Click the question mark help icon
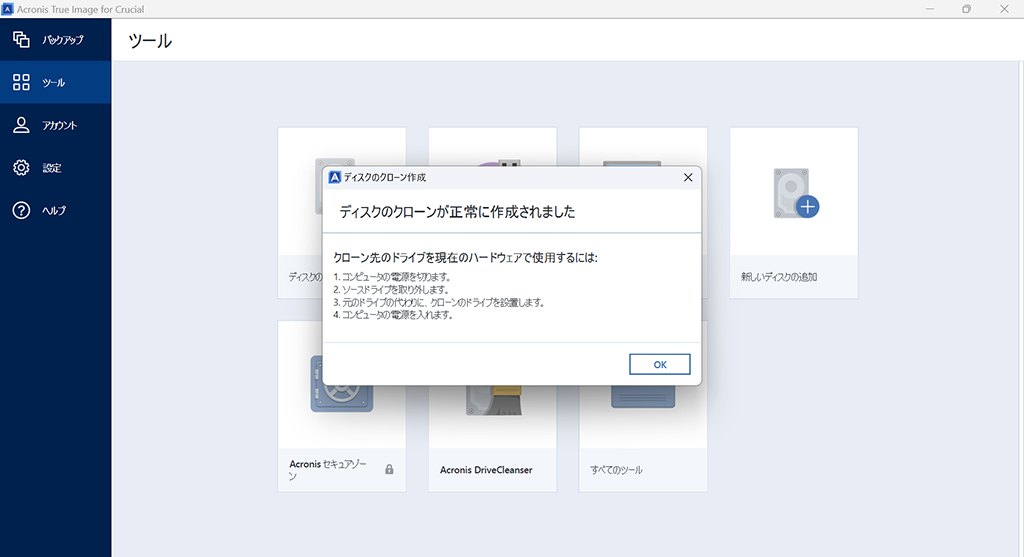 [21, 210]
